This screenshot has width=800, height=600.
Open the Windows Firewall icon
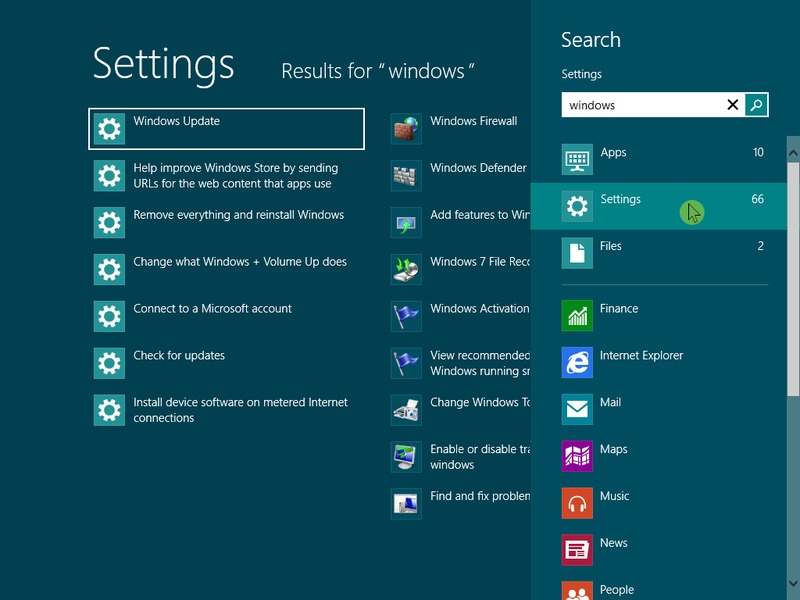tap(406, 129)
